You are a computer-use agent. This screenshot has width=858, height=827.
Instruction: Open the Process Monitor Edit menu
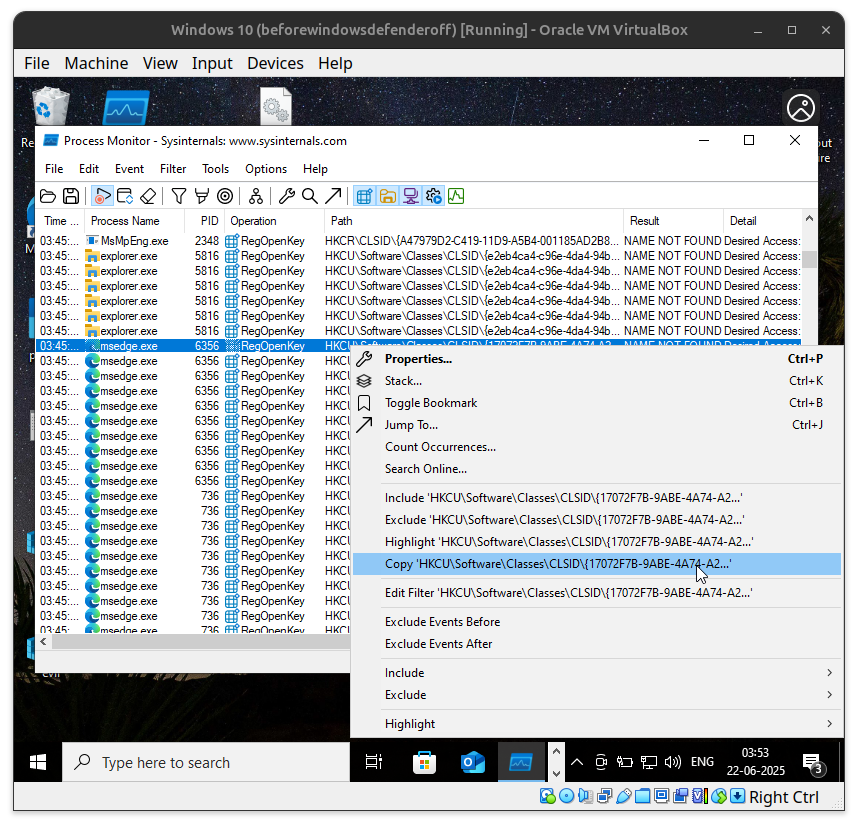89,169
